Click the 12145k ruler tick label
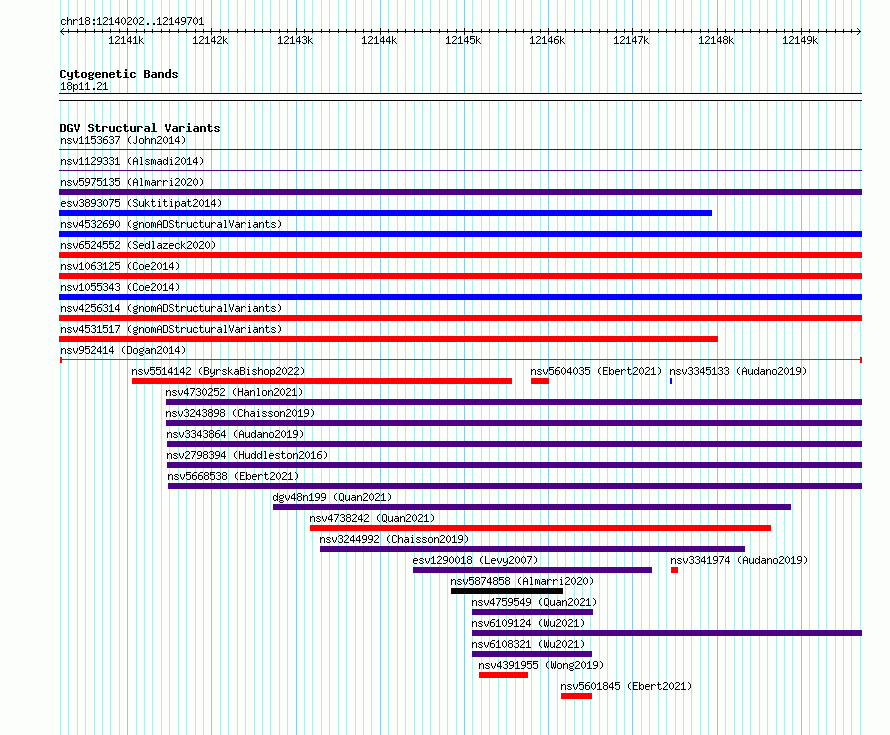The image size is (890, 735). pos(463,40)
